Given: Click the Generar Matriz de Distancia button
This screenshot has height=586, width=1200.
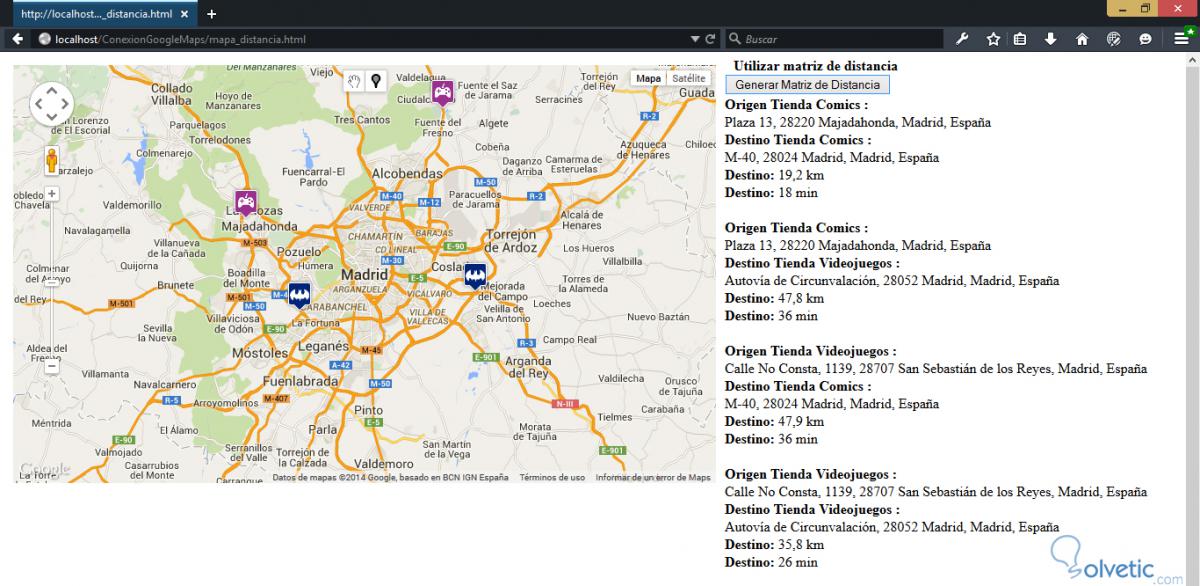Looking at the screenshot, I should coord(807,85).
